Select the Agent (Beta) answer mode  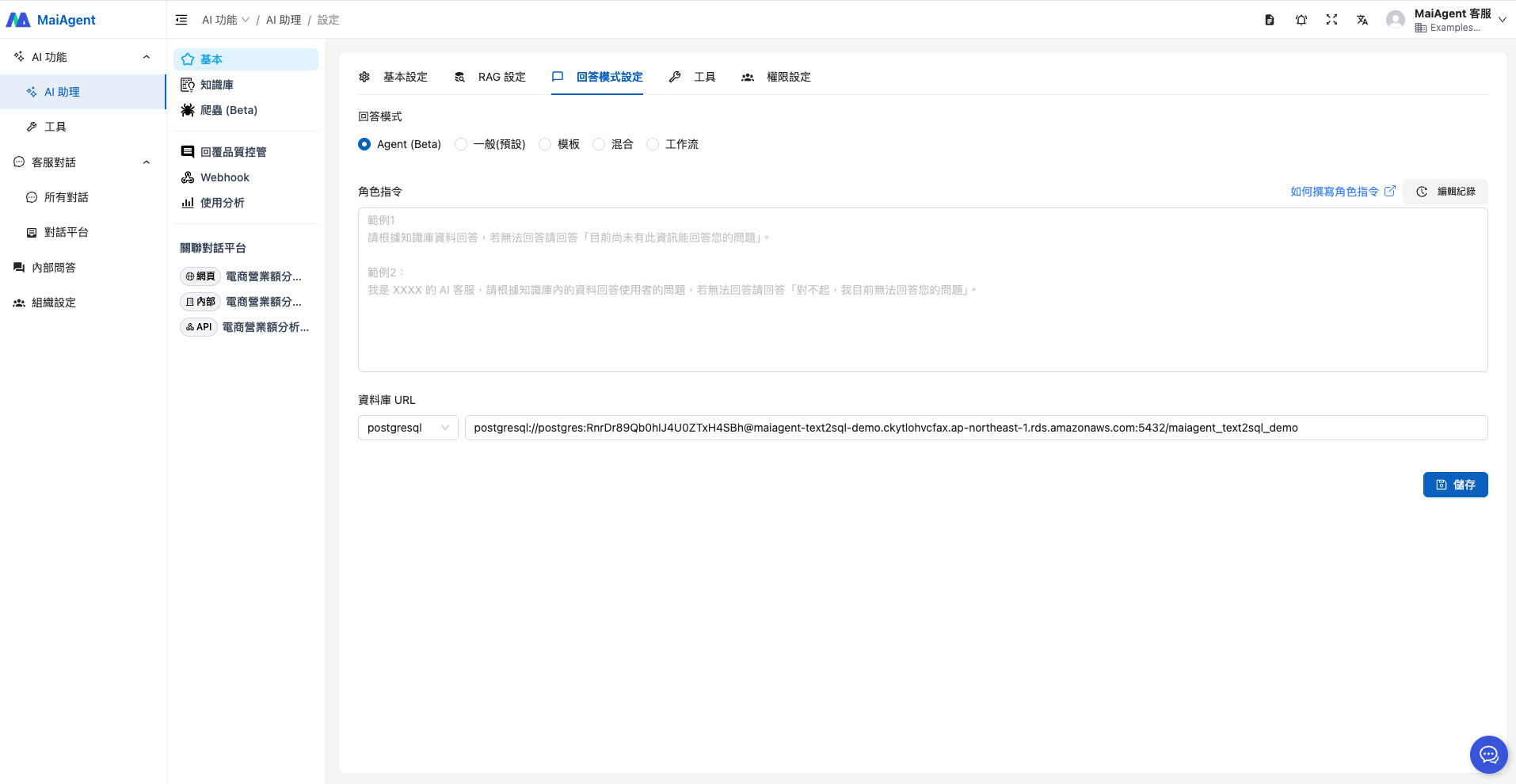point(364,144)
